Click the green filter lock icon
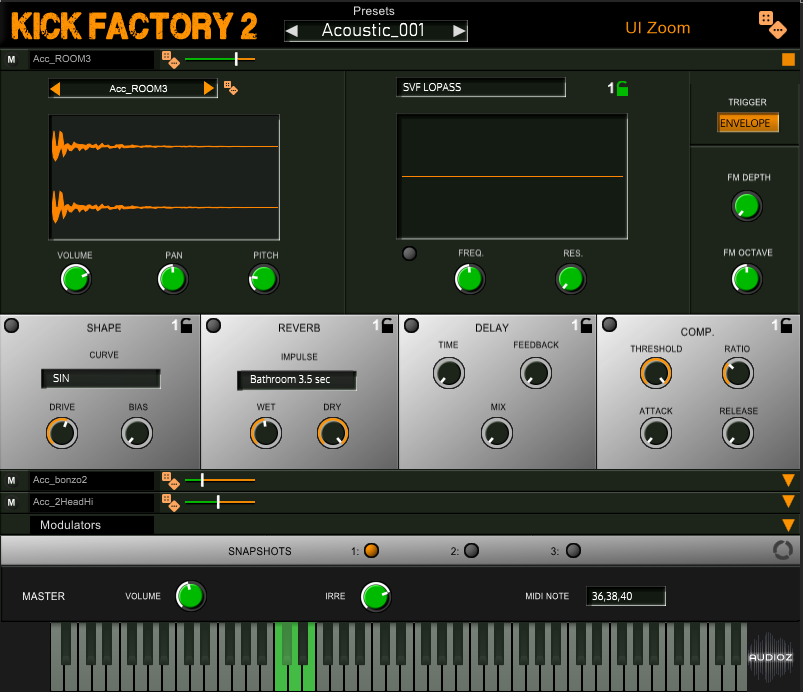Screen dimensions: 803x692 coord(622,88)
